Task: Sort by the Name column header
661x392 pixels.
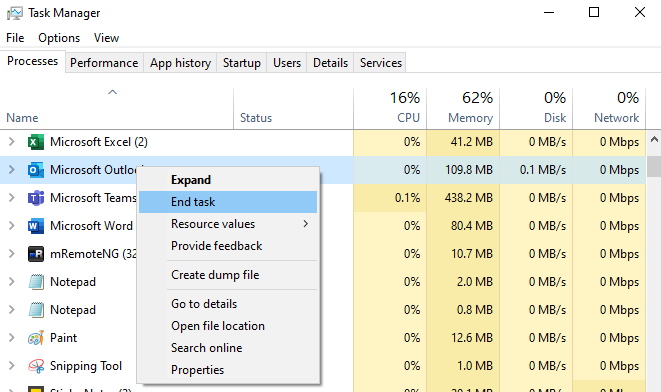Action: tap(117, 108)
